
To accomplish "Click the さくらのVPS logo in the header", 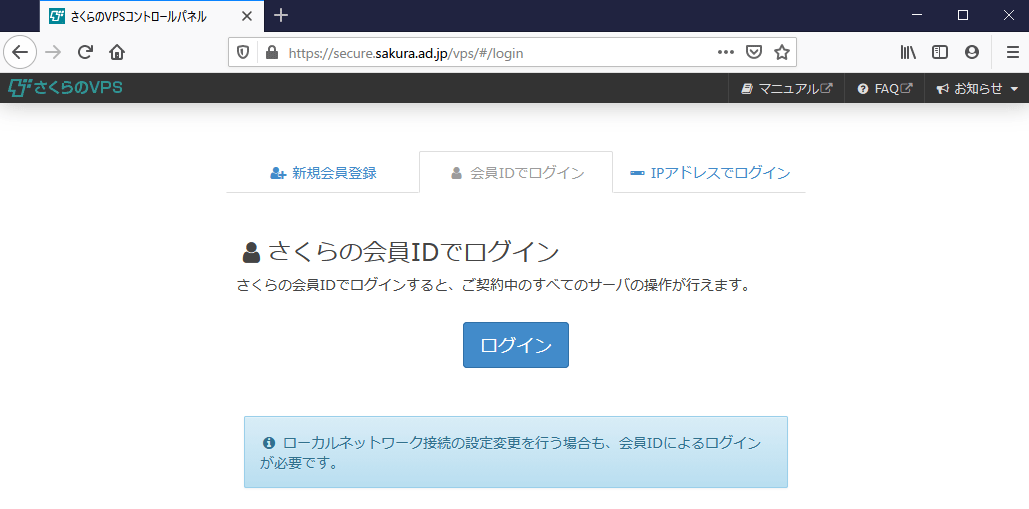I will 65,88.
